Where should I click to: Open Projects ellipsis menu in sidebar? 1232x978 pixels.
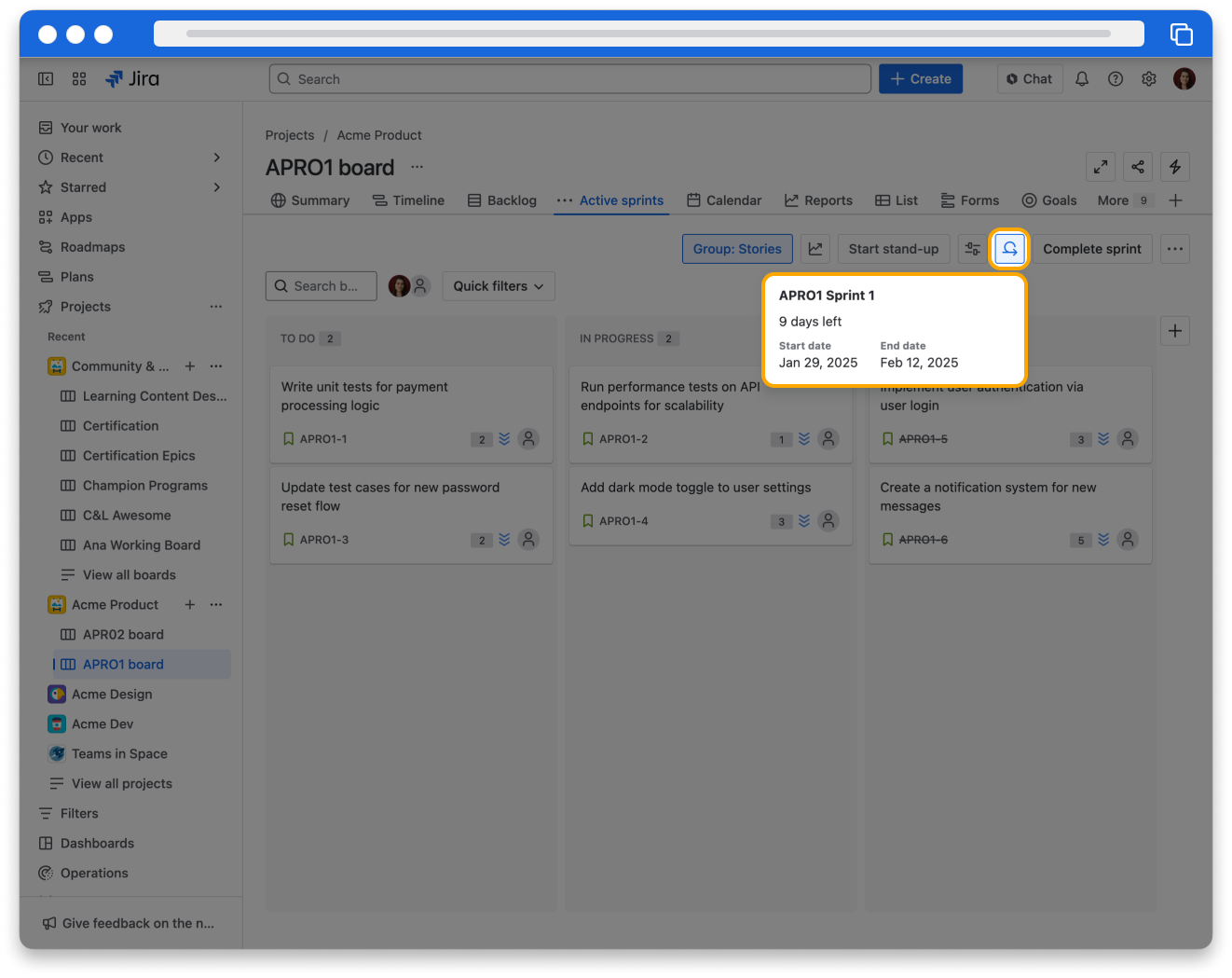216,307
